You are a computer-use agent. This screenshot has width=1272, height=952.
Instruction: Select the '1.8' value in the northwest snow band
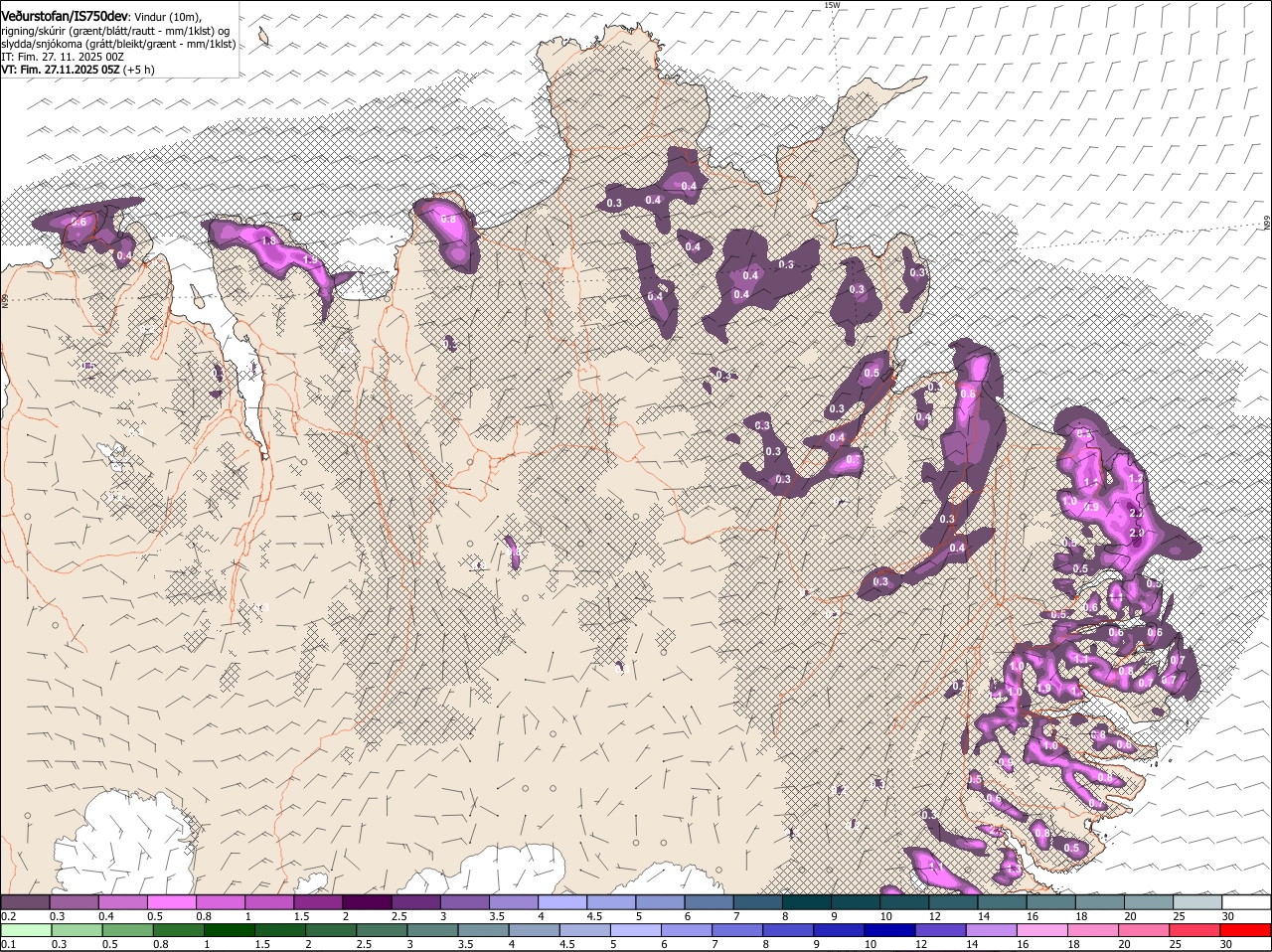(267, 240)
